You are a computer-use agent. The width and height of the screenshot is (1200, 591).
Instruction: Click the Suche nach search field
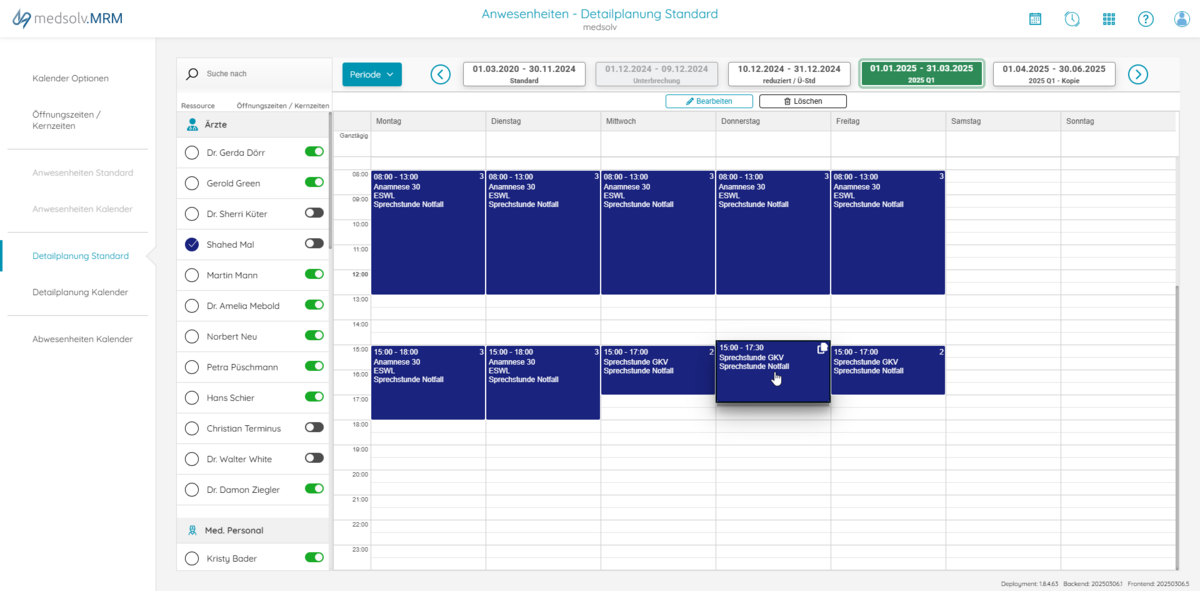click(x=260, y=74)
